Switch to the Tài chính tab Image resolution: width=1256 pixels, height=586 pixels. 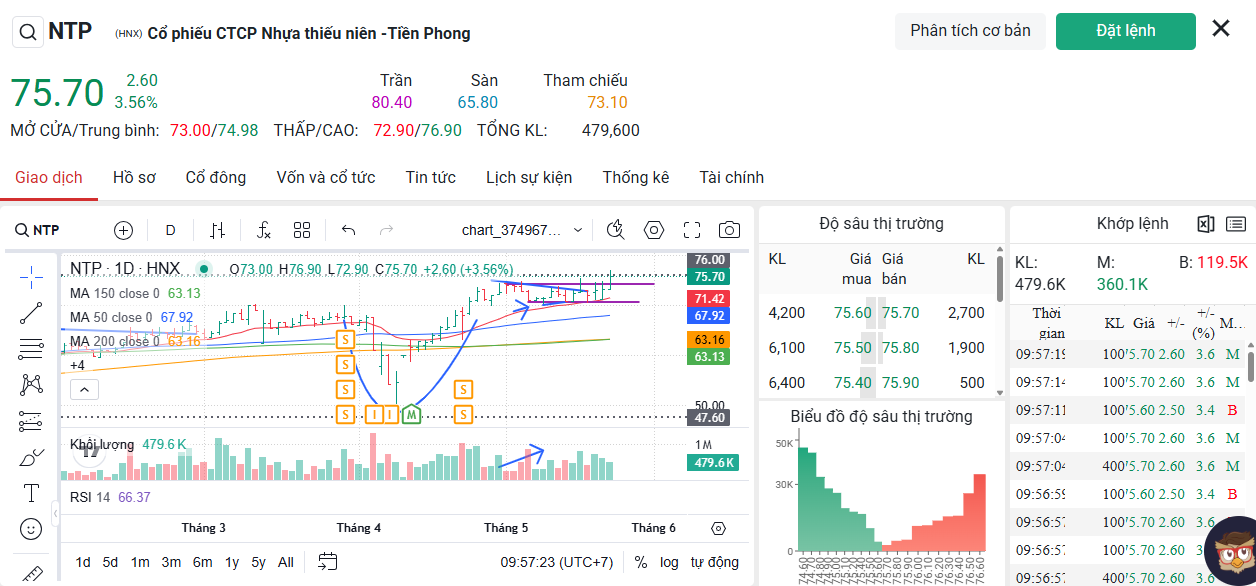click(x=731, y=177)
